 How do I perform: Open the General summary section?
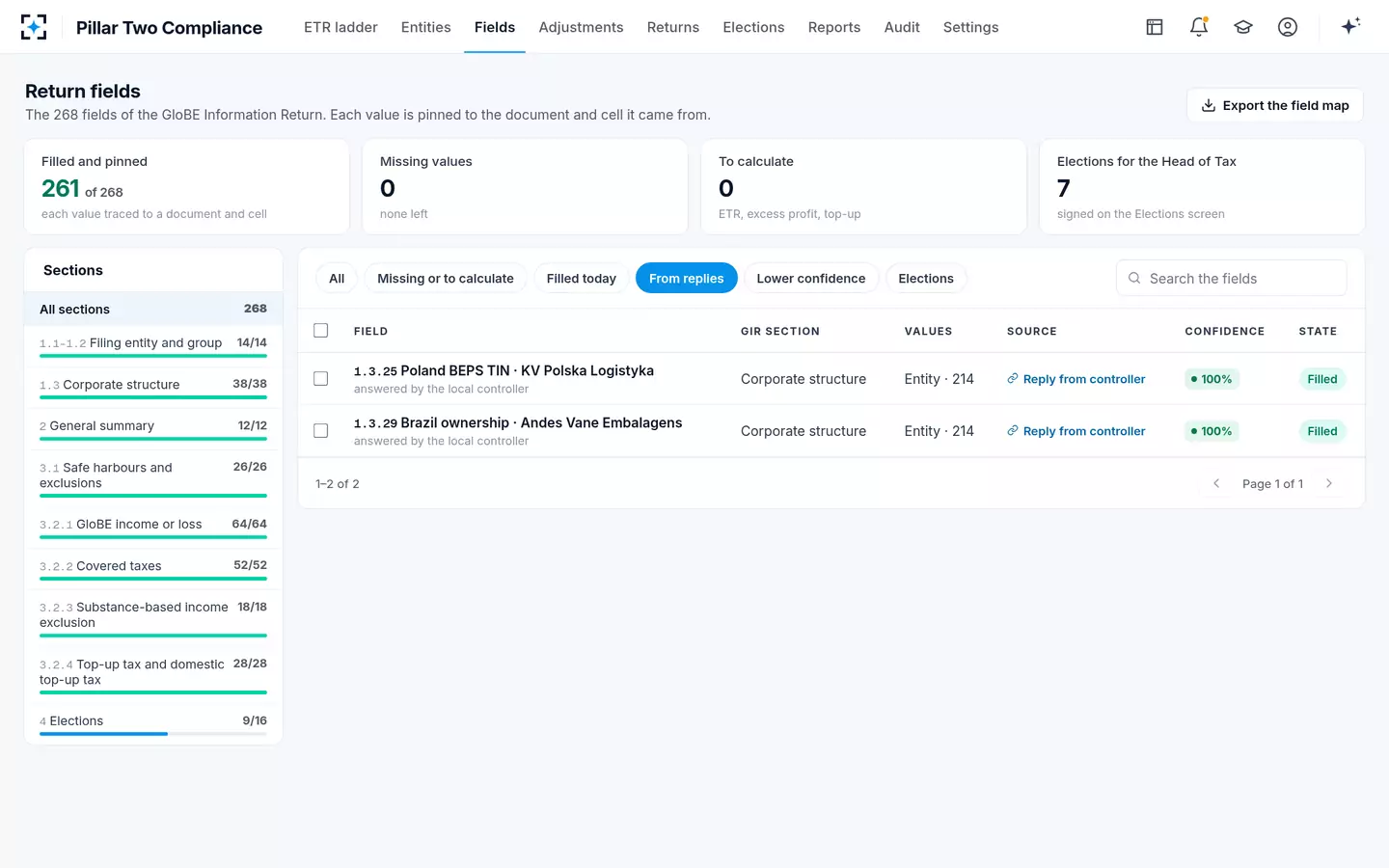pyautogui.click(x=153, y=429)
